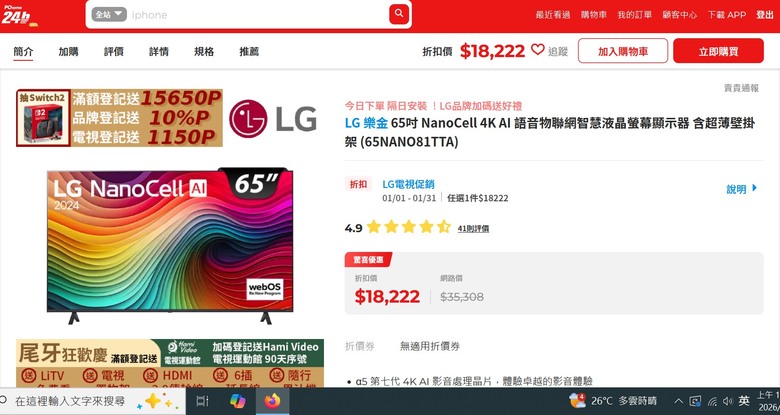Open the Task View taskbar icon
780x415 pixels.
coord(202,401)
